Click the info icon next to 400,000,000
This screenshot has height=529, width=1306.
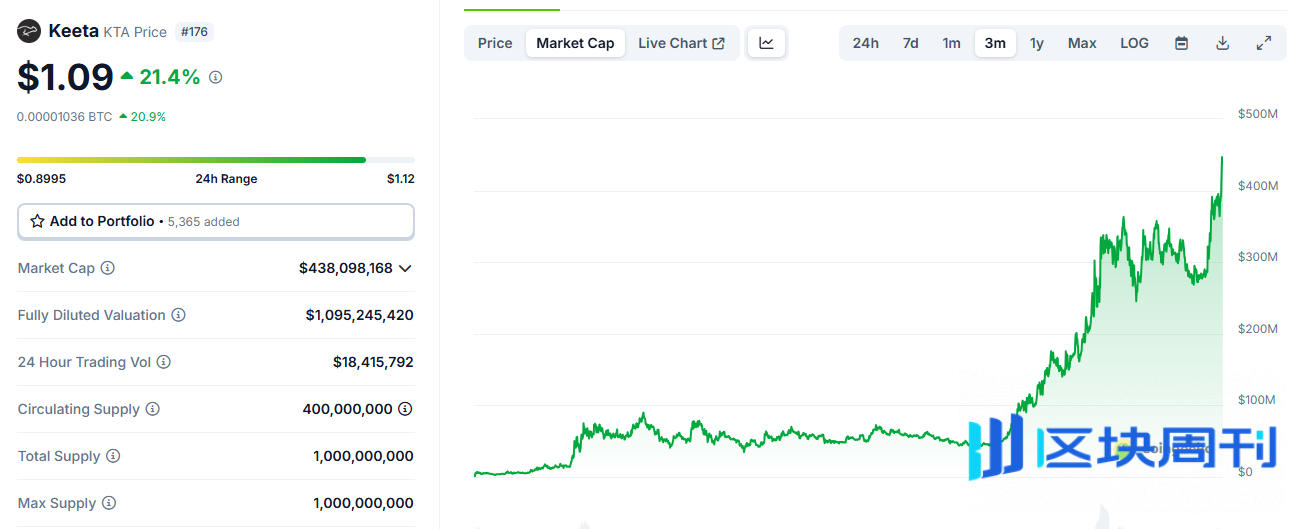coord(405,409)
